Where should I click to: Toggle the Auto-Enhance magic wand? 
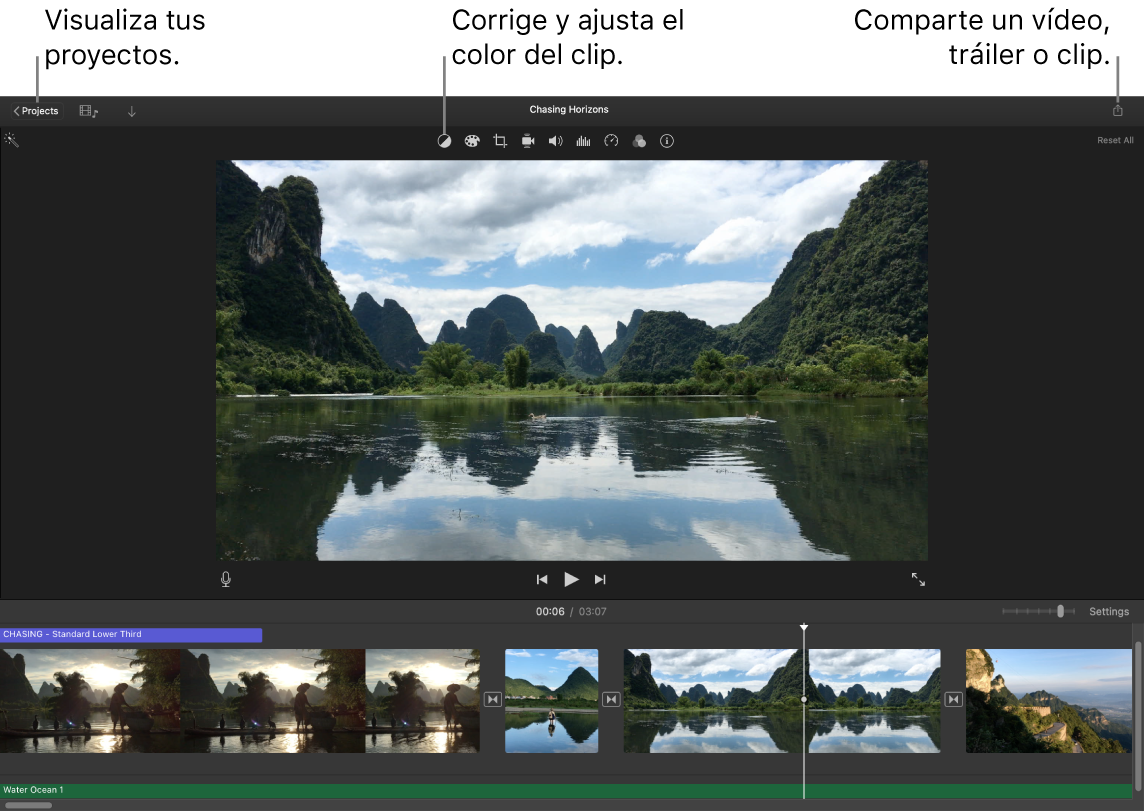coord(12,140)
